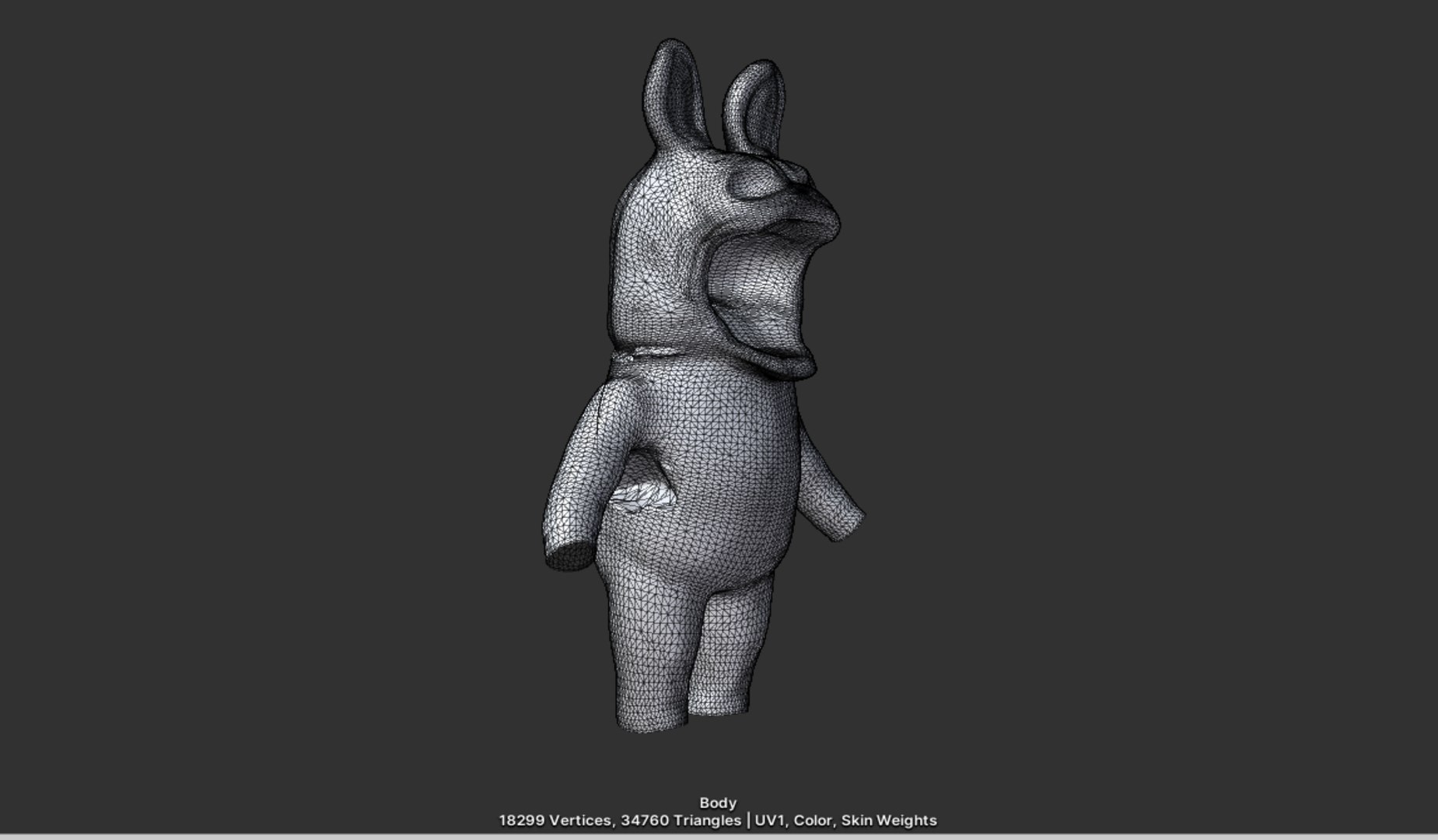
Task: Select the "Body" mesh name label
Action: (718, 803)
